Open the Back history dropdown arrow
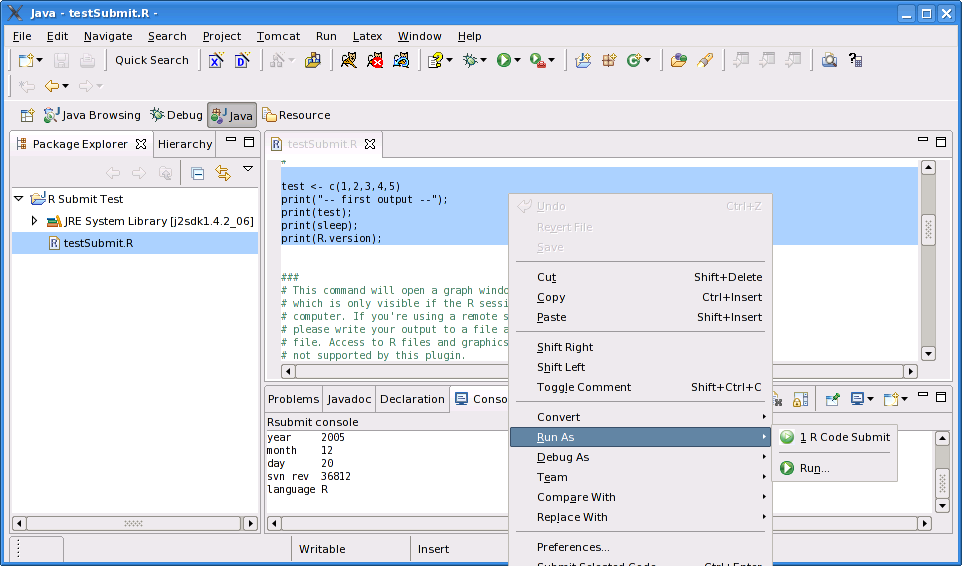This screenshot has height=566, width=962. tap(66, 86)
